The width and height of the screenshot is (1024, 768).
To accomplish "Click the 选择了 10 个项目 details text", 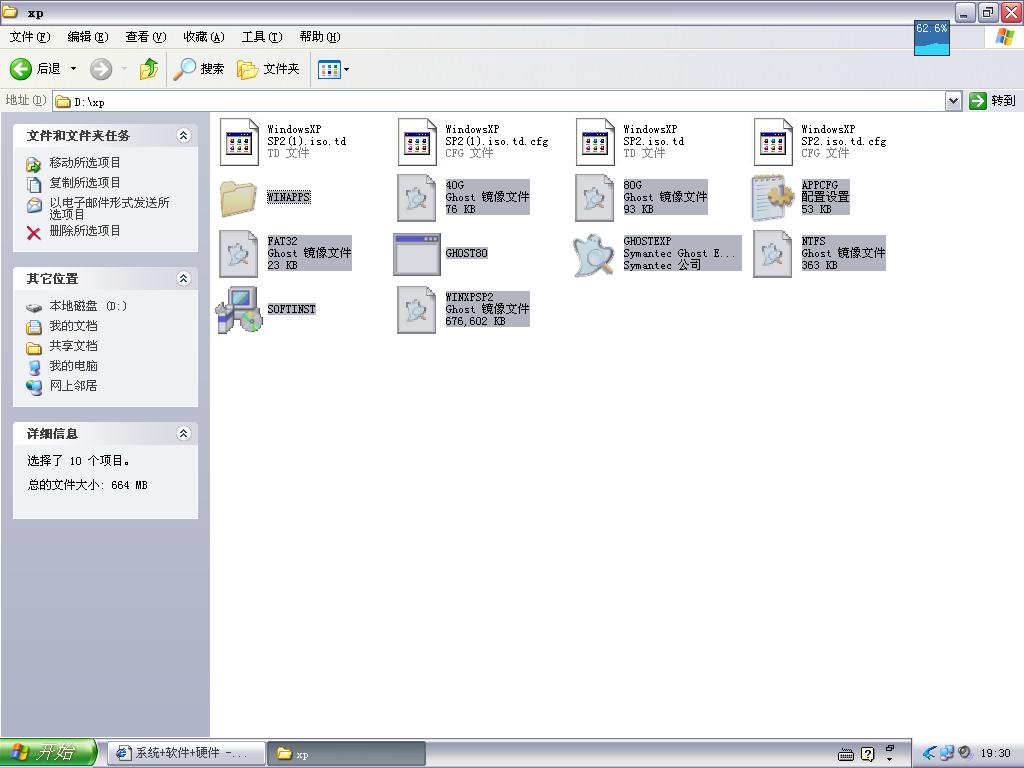I will pos(78,461).
